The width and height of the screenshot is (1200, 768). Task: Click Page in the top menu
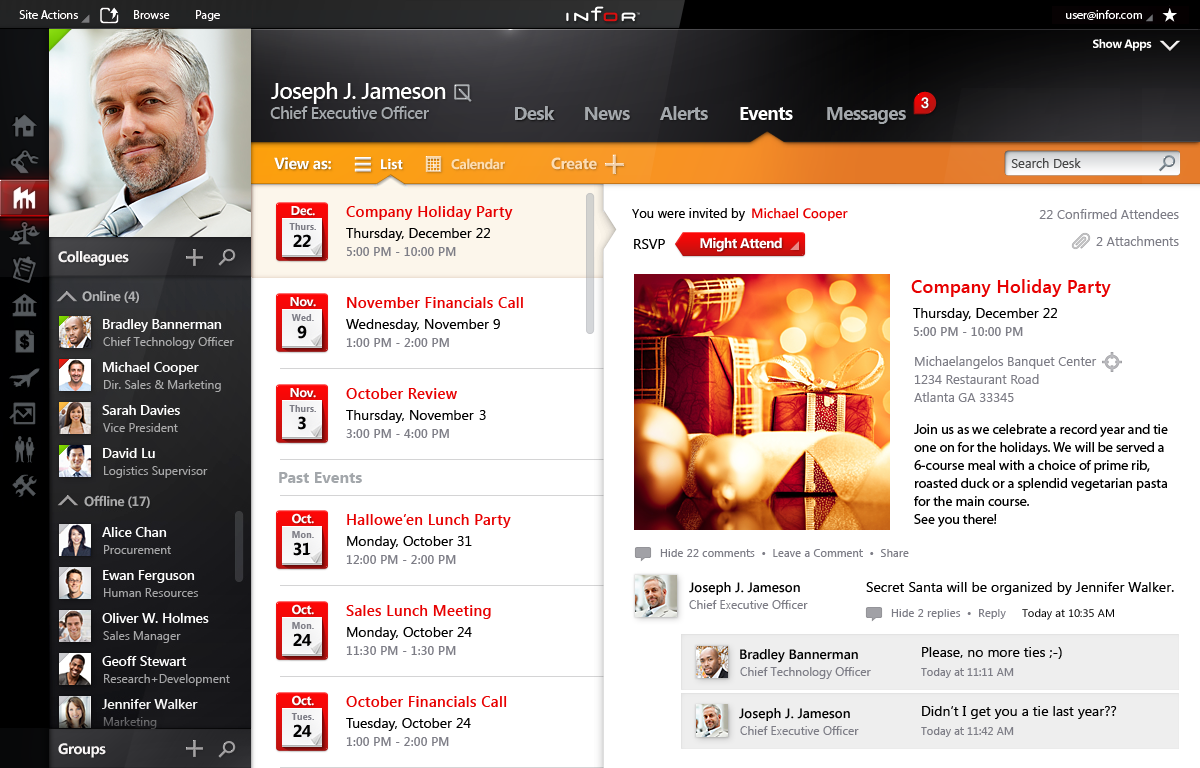click(x=208, y=15)
